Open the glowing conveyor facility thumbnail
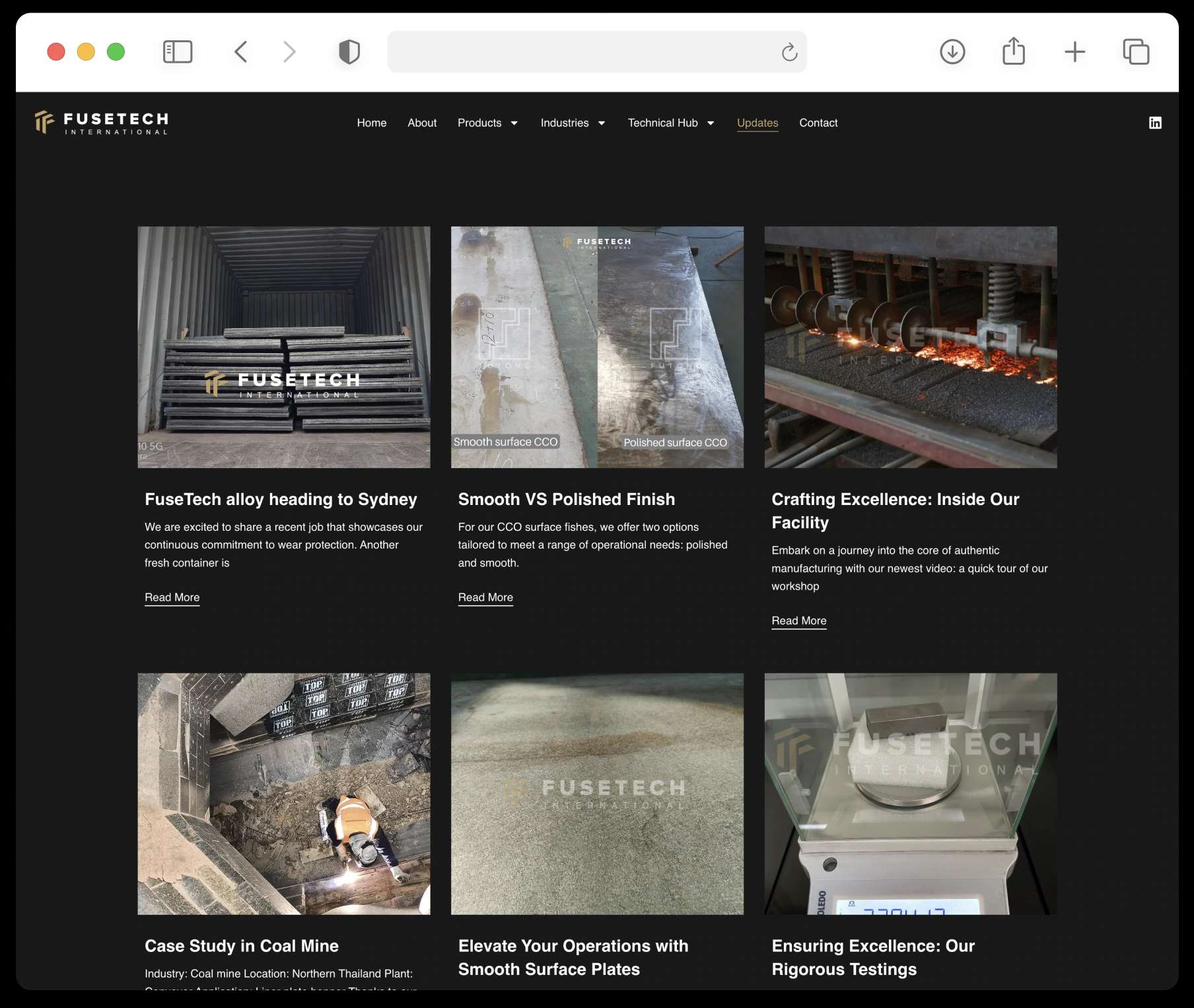Screen dimensions: 1194x1008 [x=911, y=347]
